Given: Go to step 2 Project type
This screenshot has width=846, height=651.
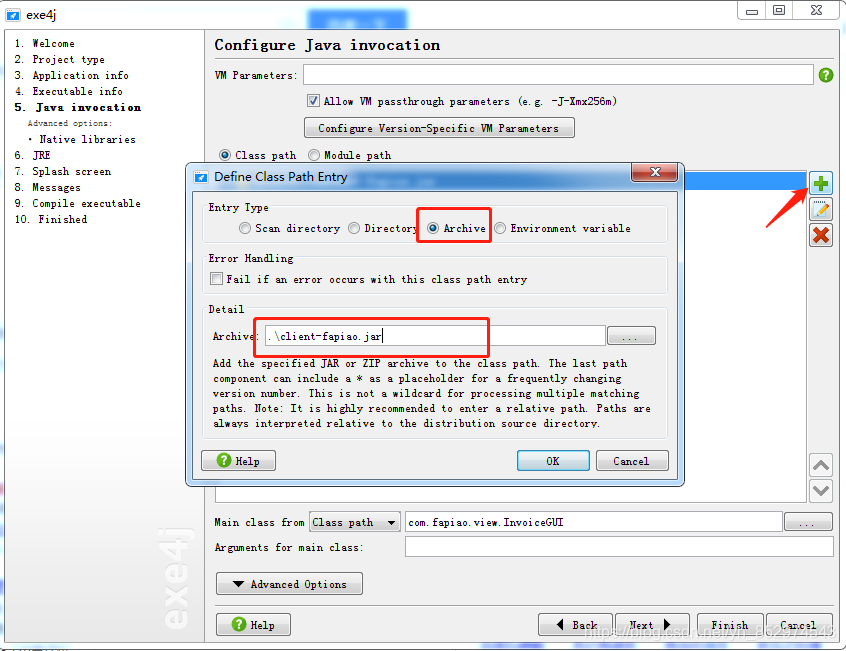Looking at the screenshot, I should click(59, 59).
